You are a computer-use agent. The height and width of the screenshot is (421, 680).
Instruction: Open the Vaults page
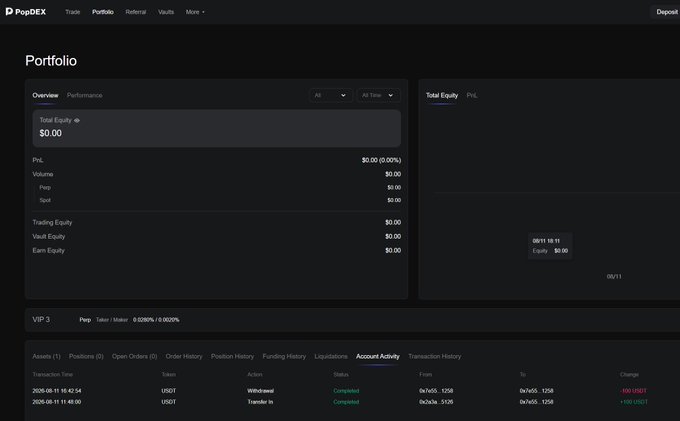pos(166,12)
